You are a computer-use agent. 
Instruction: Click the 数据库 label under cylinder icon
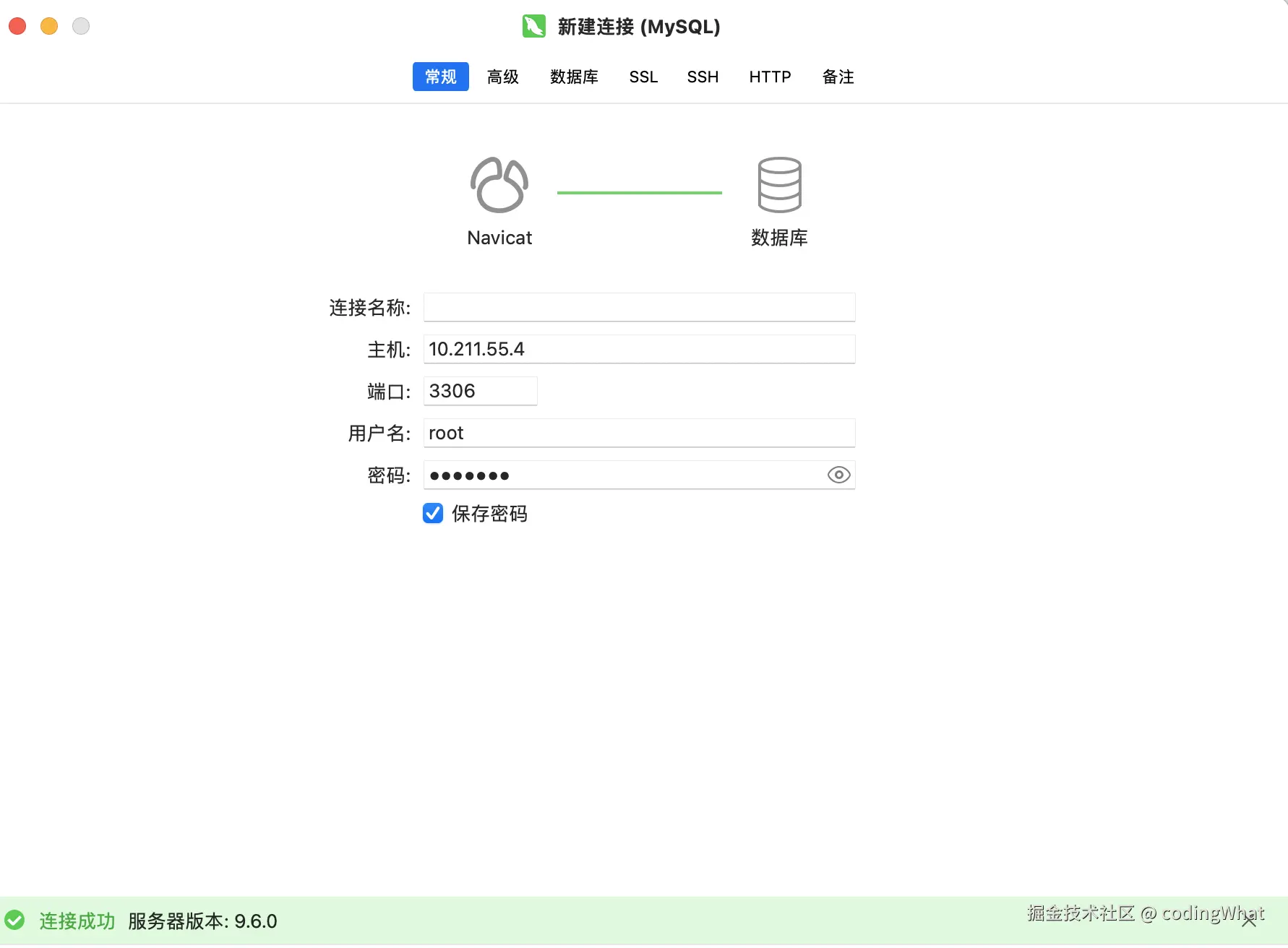779,238
